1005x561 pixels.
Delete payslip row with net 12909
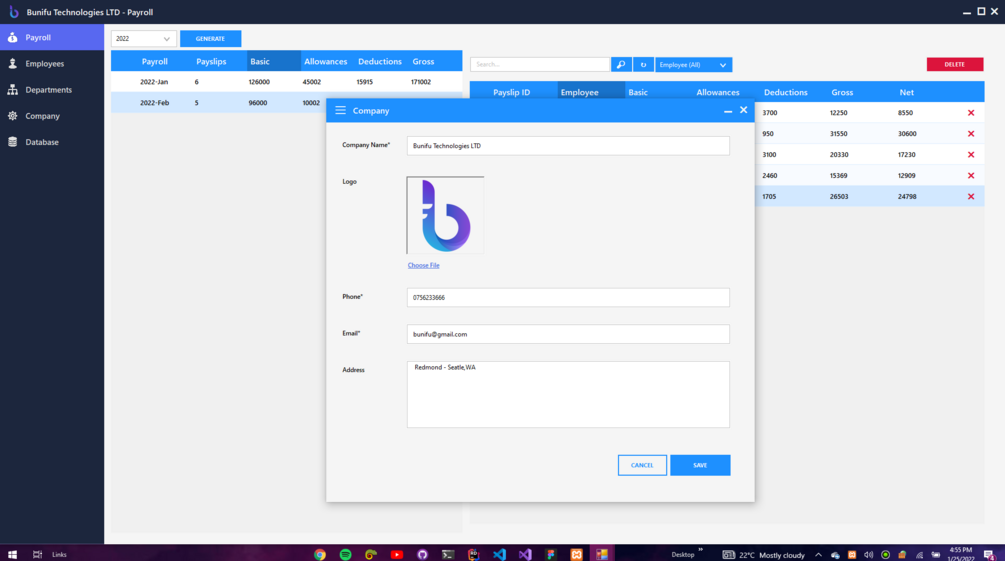coord(971,176)
